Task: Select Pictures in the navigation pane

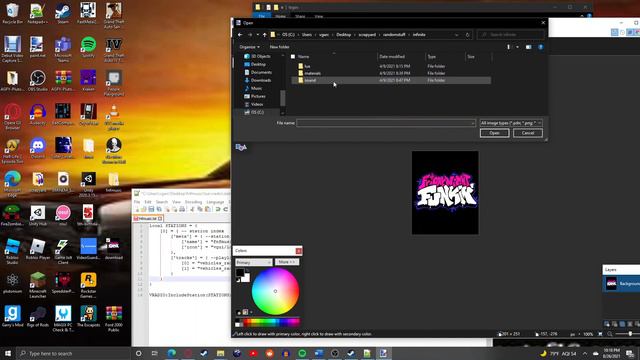Action: [x=258, y=96]
